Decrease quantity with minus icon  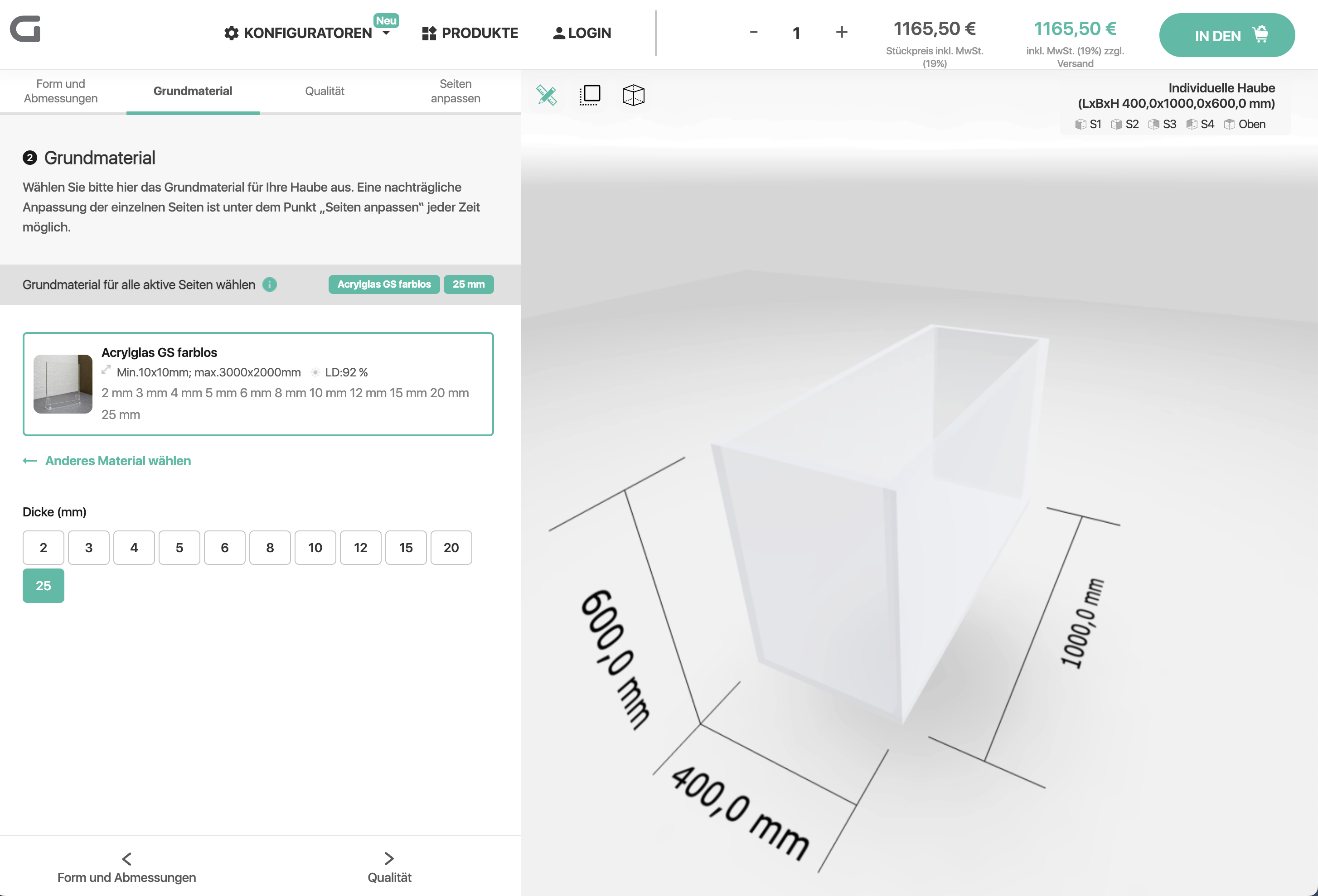(754, 32)
